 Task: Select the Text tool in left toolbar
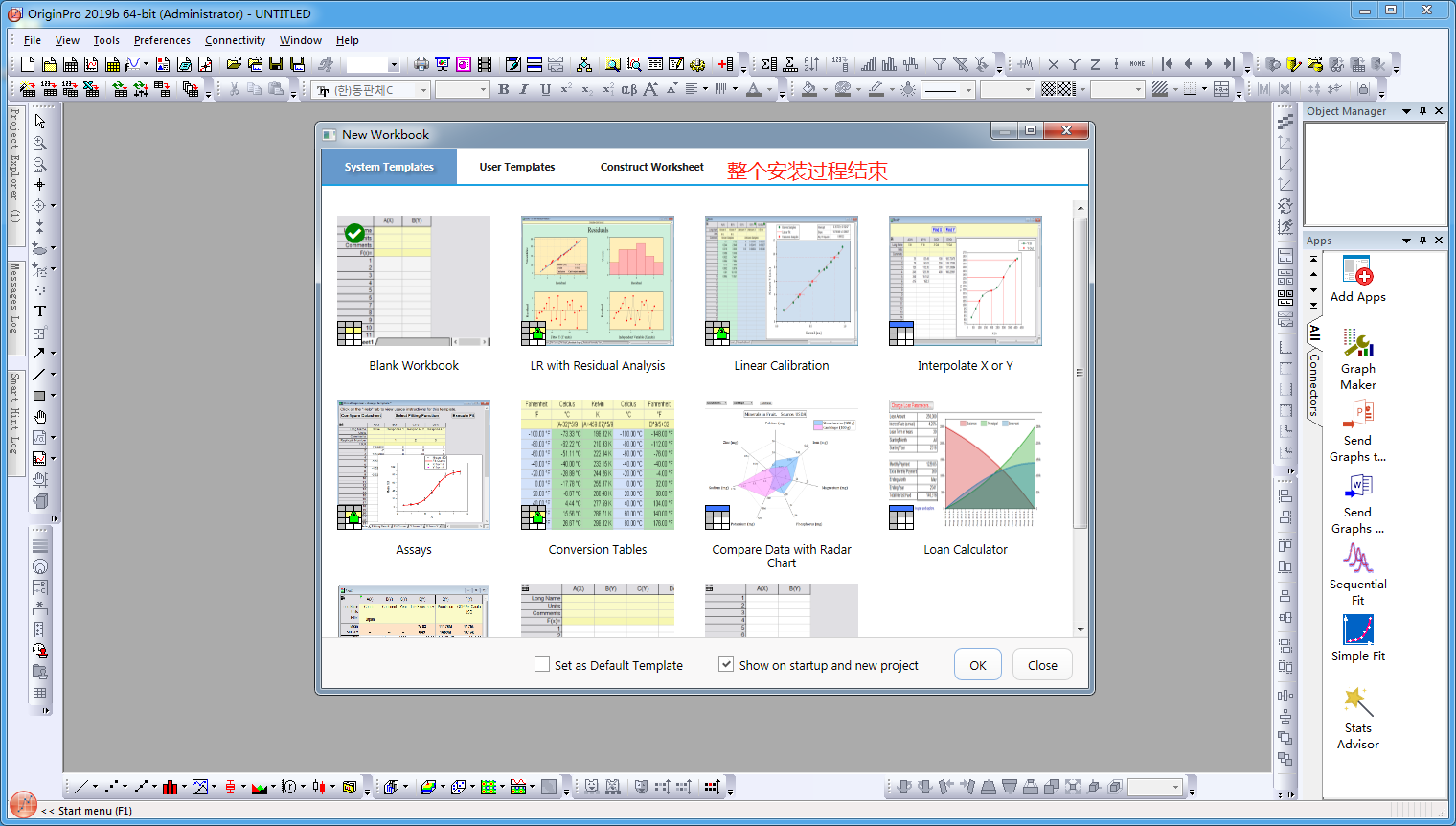point(40,310)
